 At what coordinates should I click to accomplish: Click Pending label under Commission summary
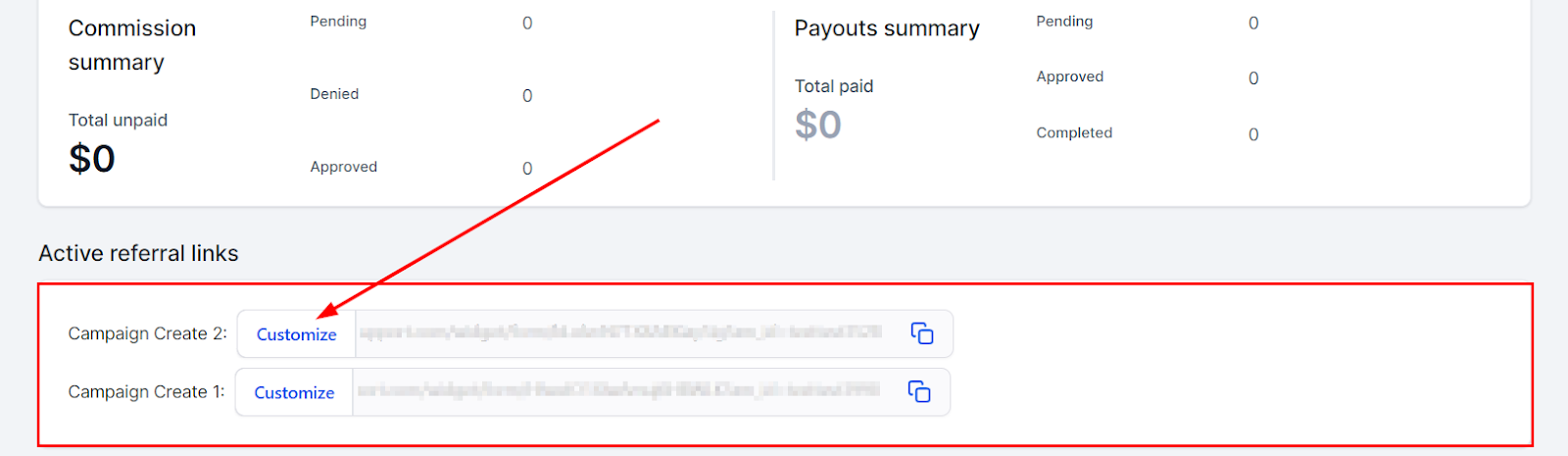[x=338, y=22]
